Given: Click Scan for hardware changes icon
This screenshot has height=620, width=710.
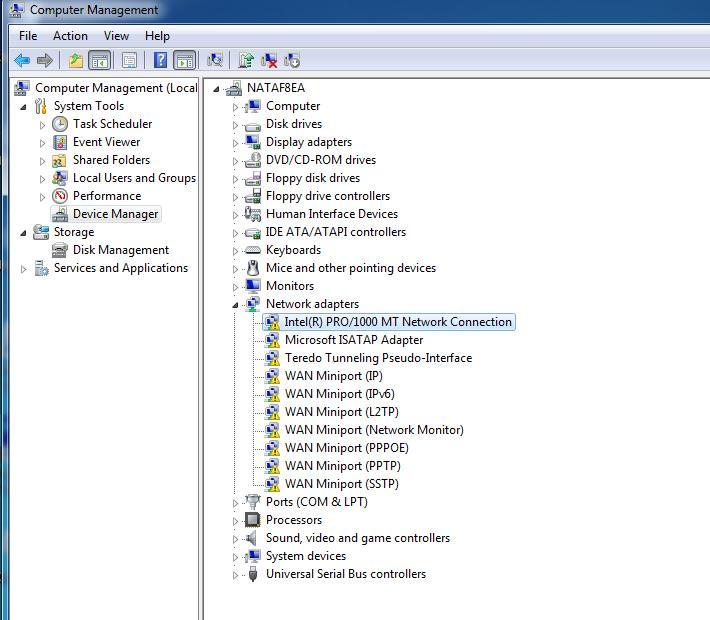Looking at the screenshot, I should [215, 60].
